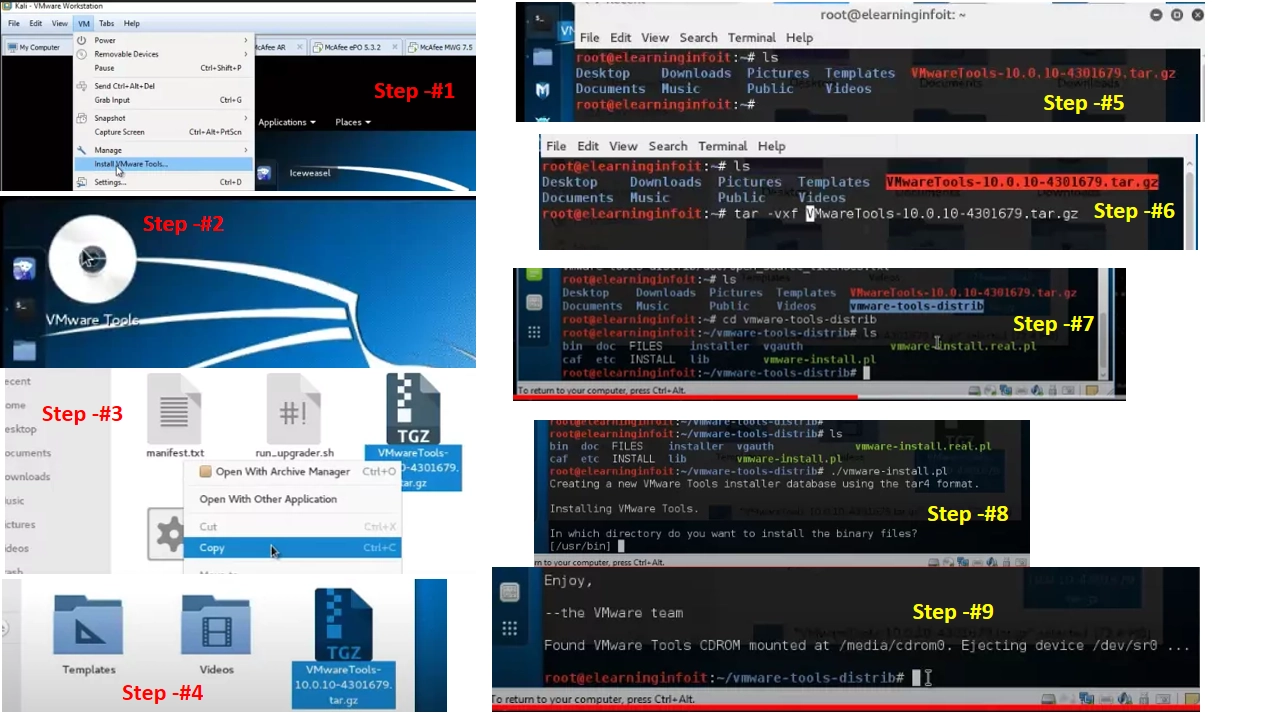
Task: Open Pictures in the file manager sidebar
Action: [19, 524]
